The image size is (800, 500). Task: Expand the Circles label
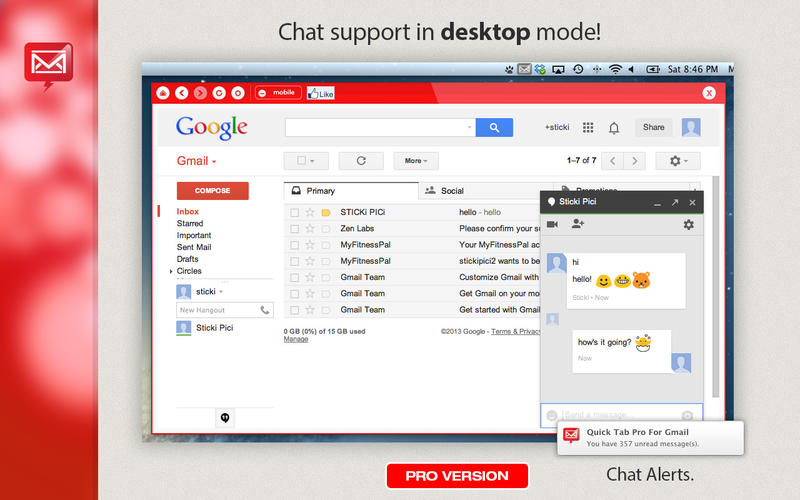click(x=171, y=271)
